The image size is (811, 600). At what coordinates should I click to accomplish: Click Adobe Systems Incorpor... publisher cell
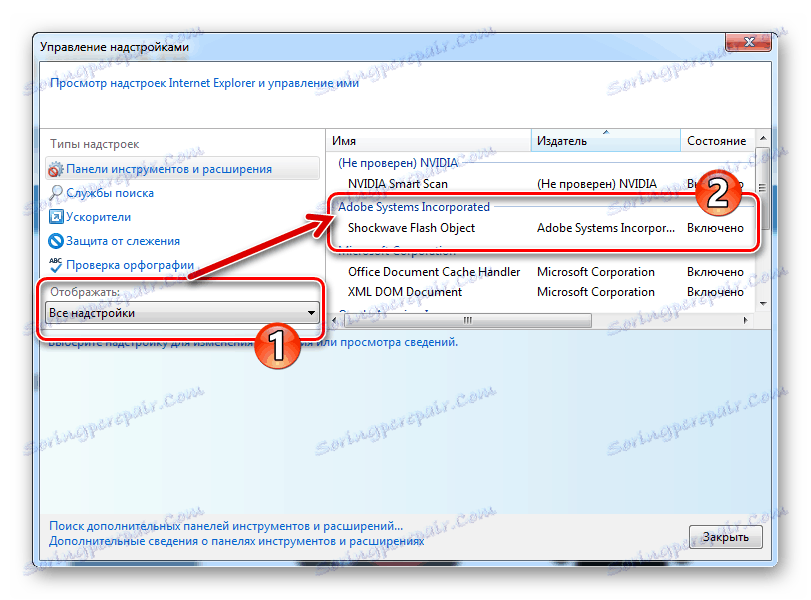(606, 228)
